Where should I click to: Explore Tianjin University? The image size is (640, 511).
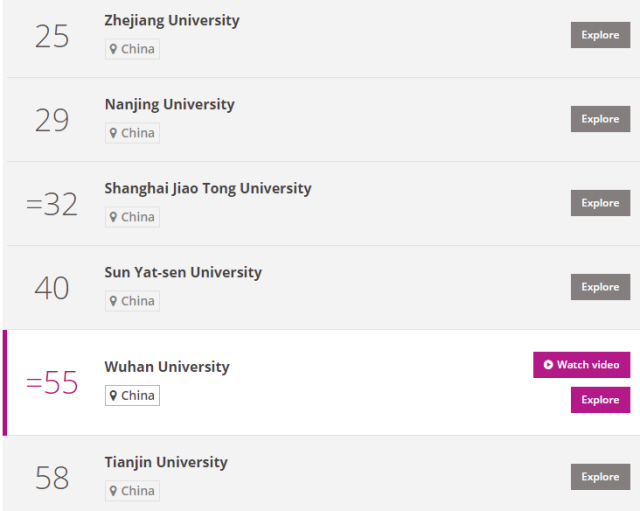pyautogui.click(x=600, y=477)
